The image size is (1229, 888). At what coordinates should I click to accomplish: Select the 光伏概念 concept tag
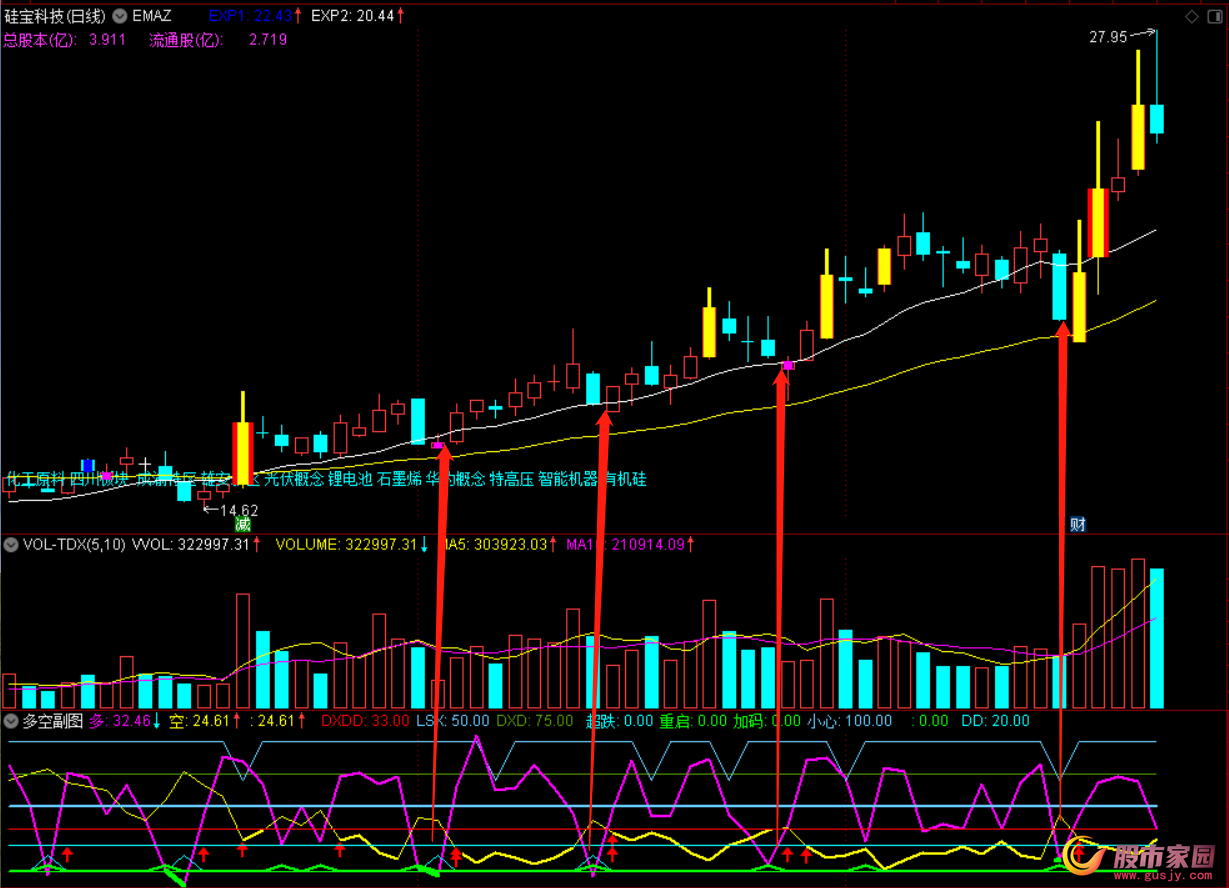[x=293, y=480]
